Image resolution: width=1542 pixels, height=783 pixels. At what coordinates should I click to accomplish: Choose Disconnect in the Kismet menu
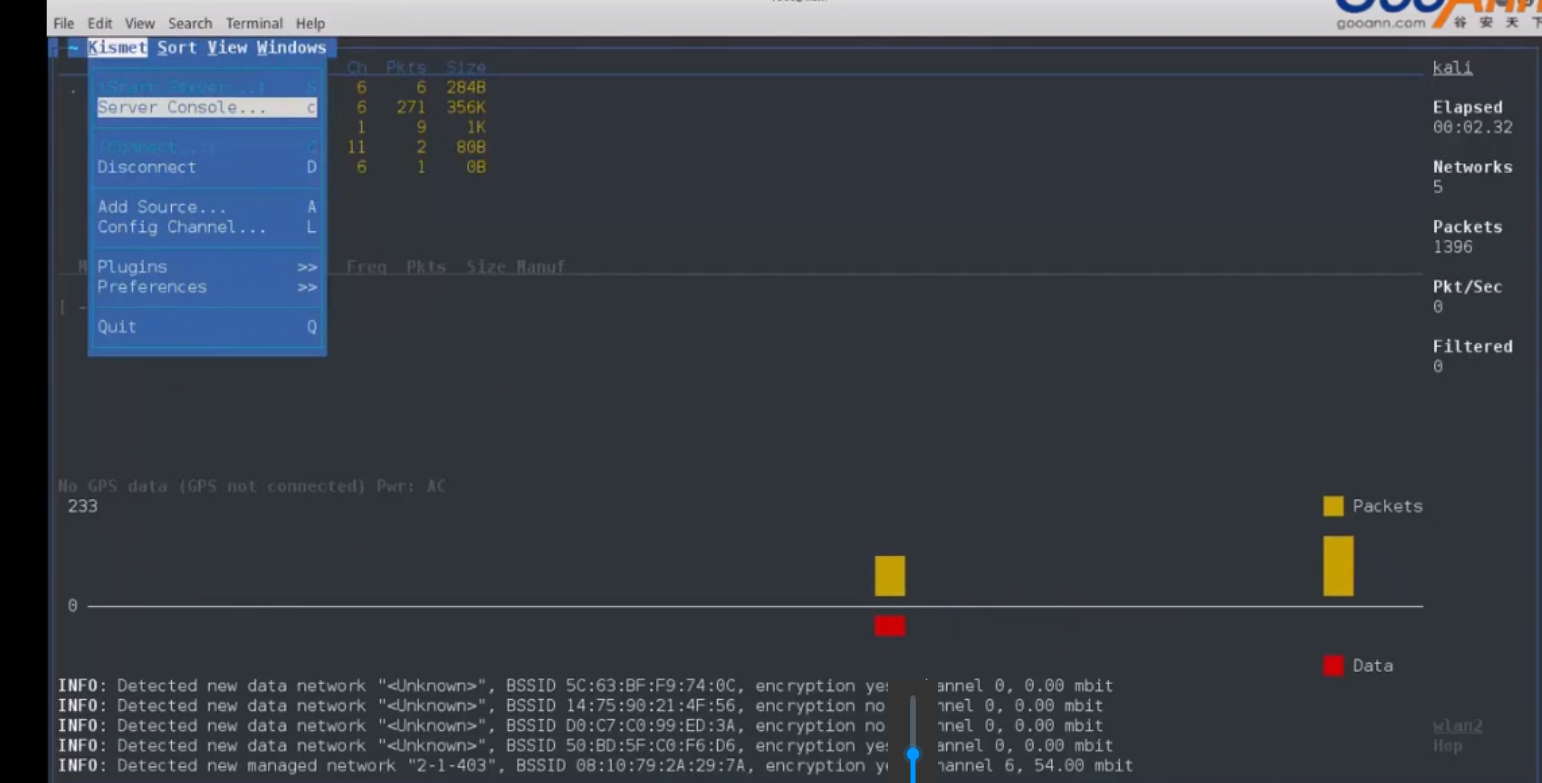pos(207,167)
